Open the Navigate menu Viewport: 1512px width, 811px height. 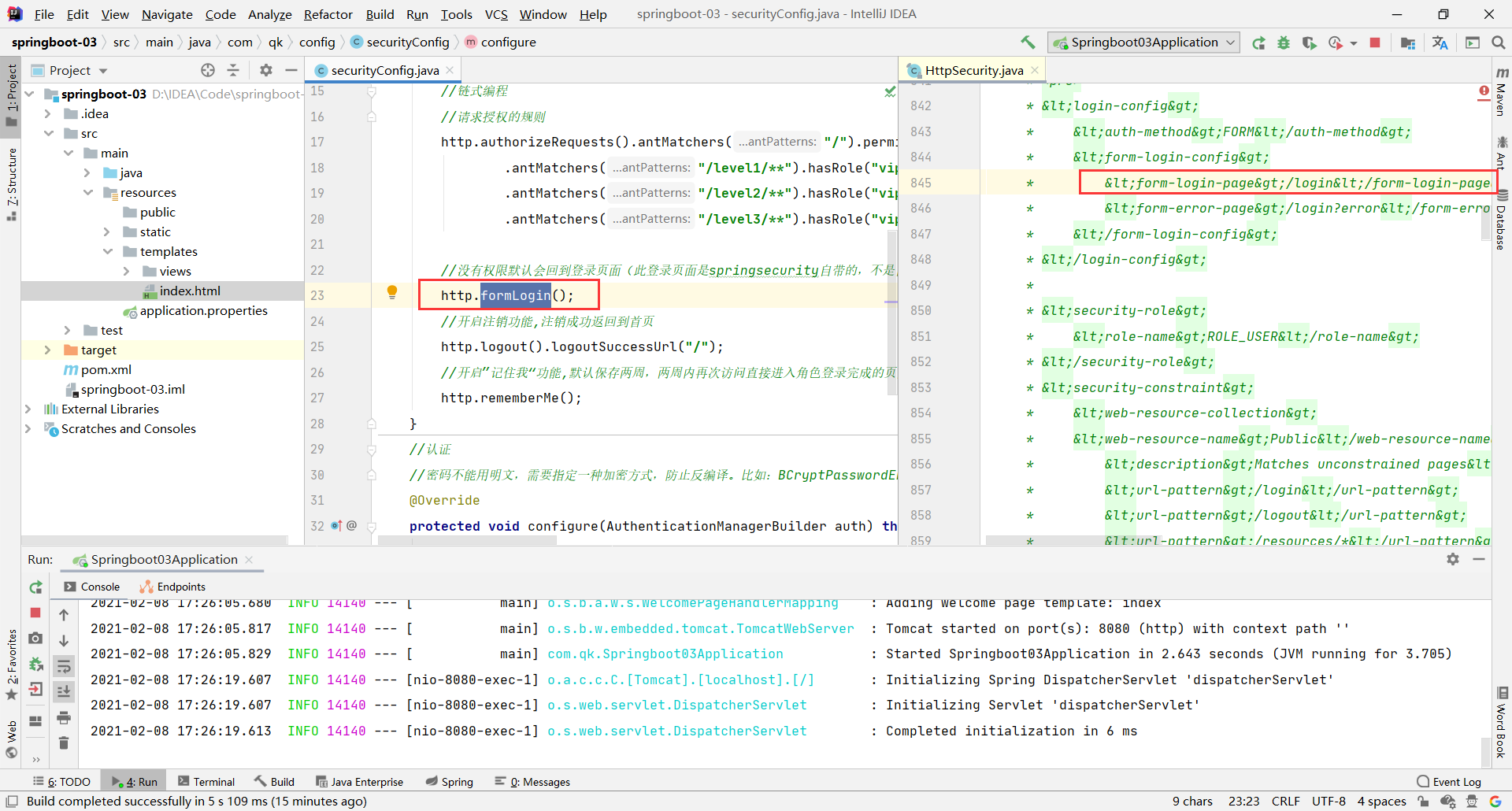pos(167,14)
